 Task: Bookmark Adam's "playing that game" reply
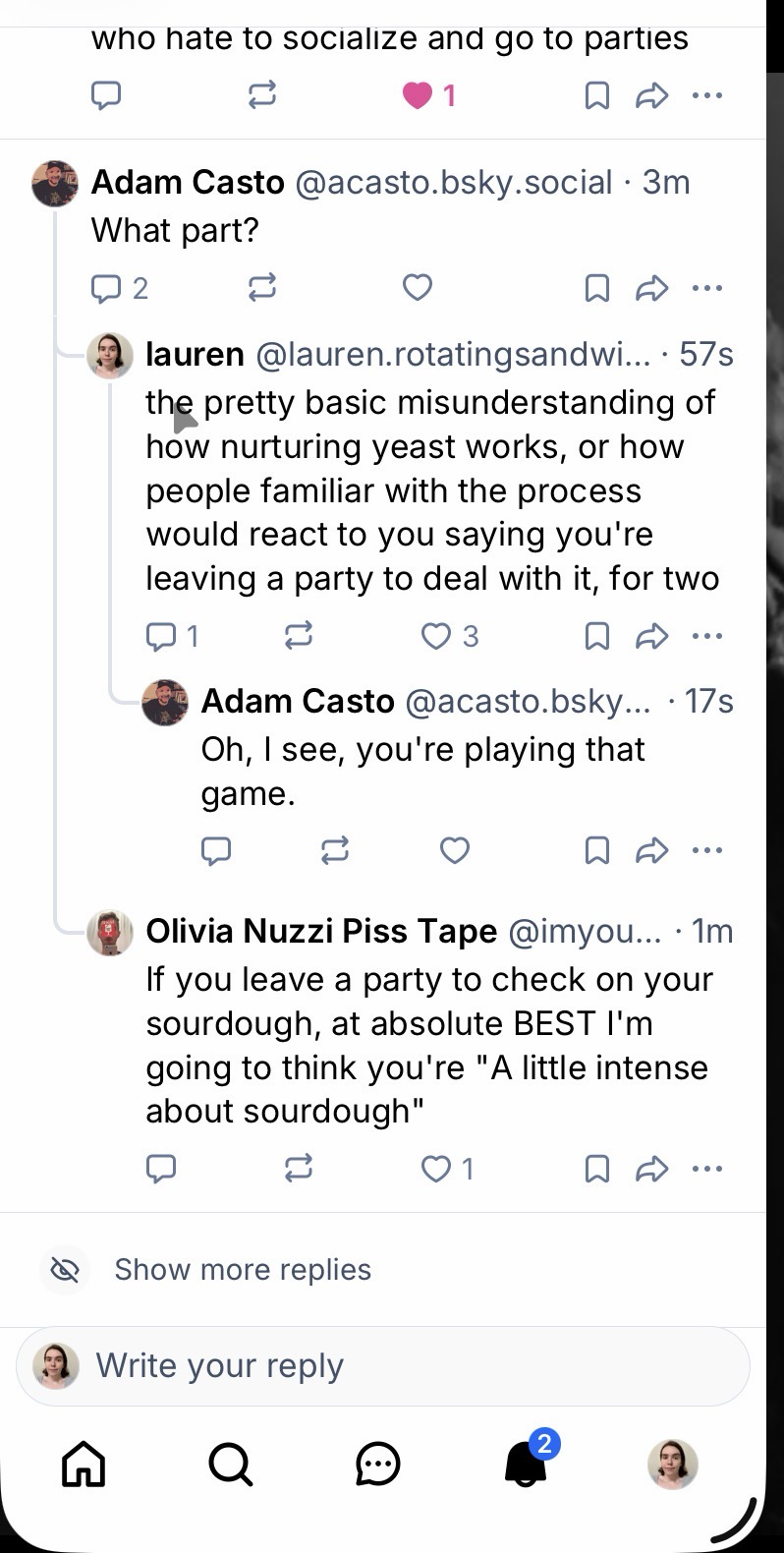(x=596, y=850)
